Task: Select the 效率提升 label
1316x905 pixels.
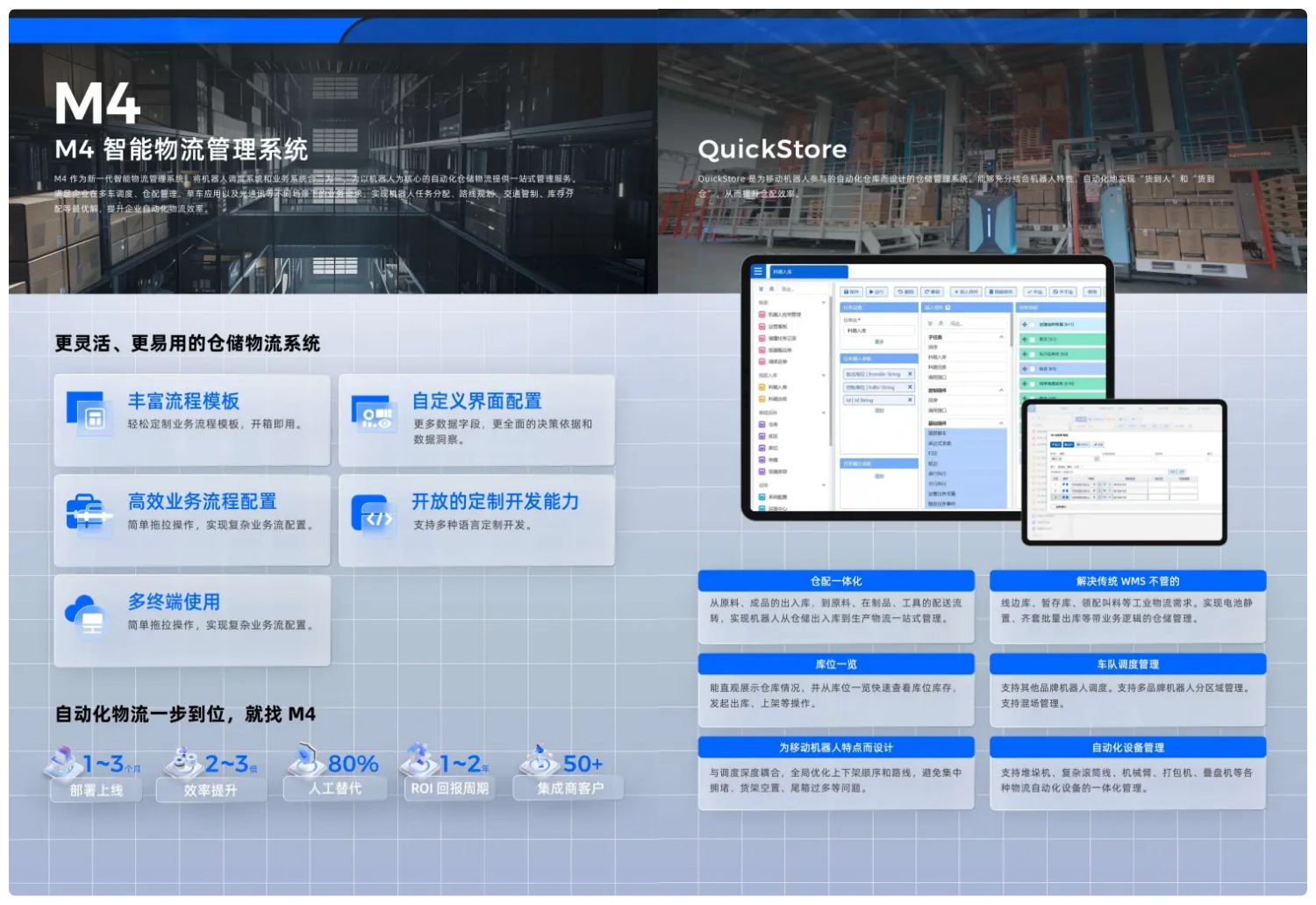Action: 211,791
